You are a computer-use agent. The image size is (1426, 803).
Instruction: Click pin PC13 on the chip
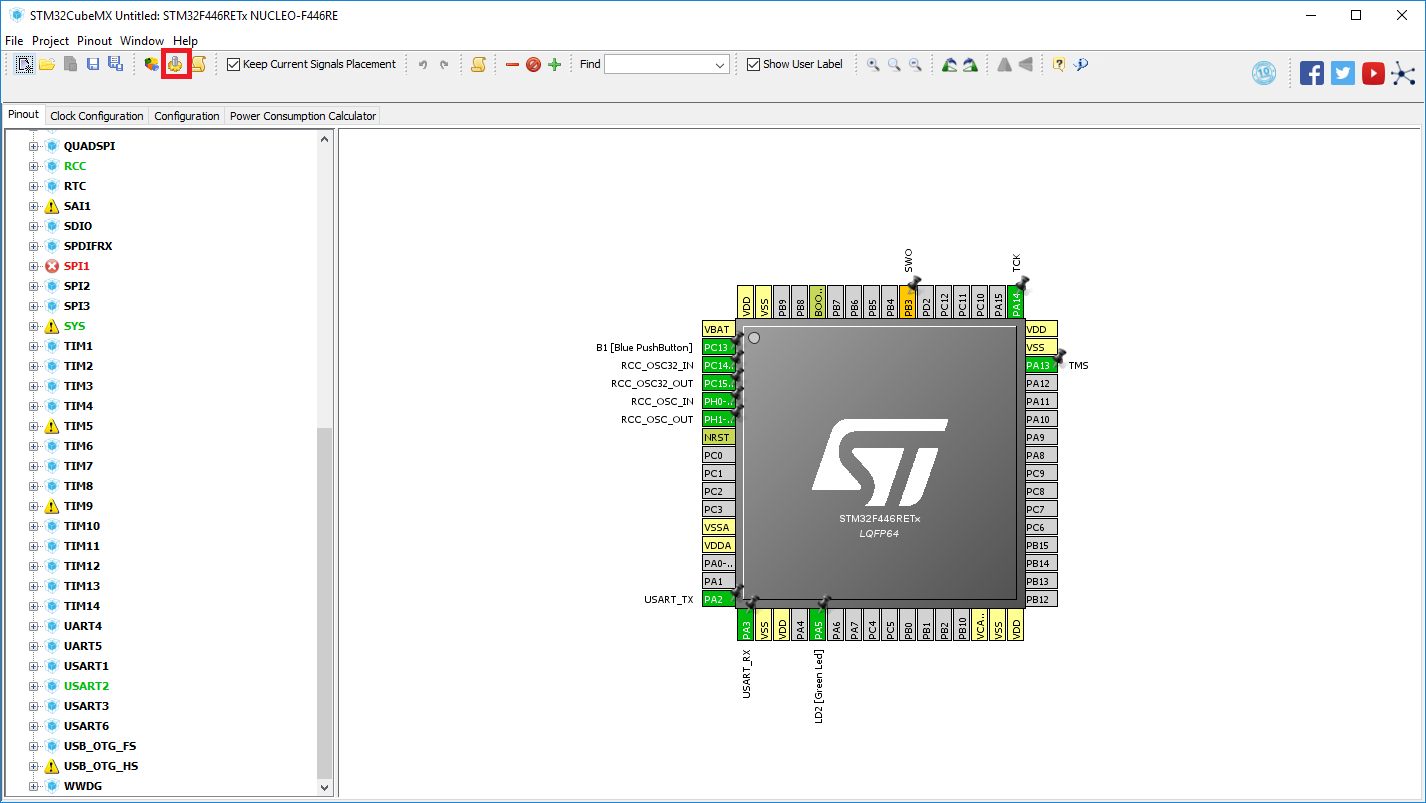click(719, 347)
